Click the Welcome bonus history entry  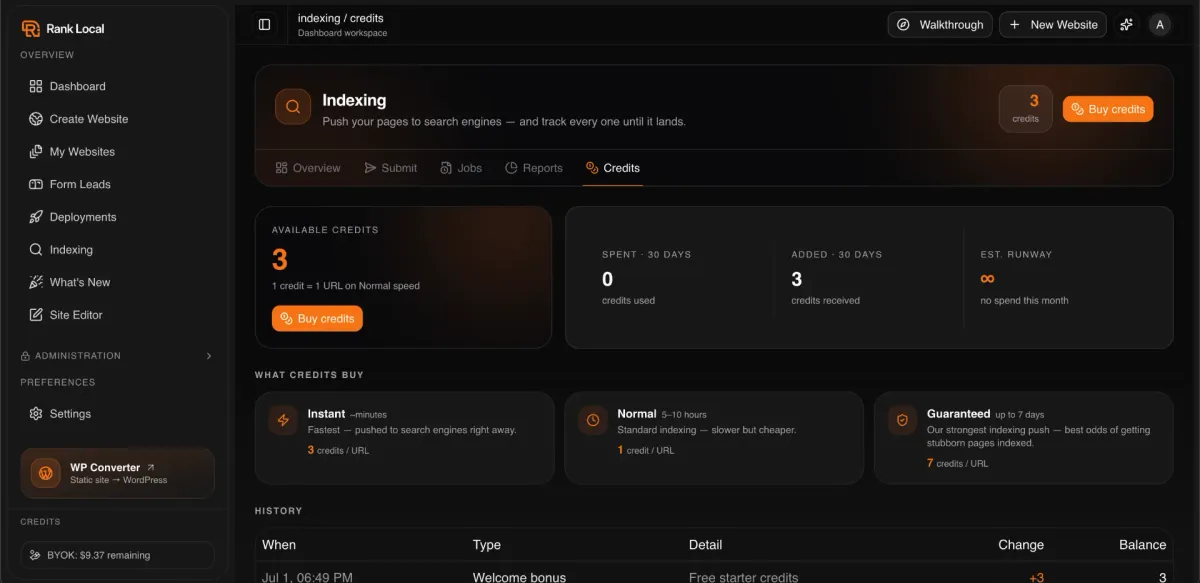tap(519, 577)
